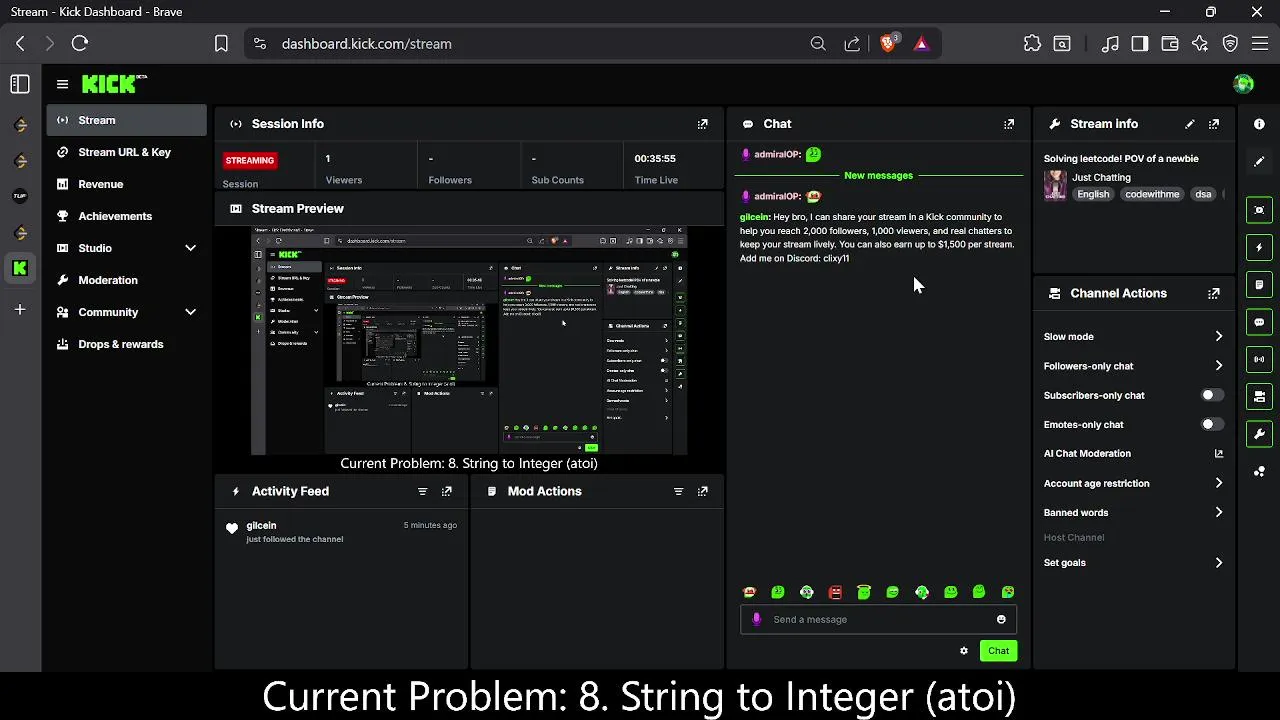This screenshot has width=1280, height=720.
Task: Toggle the chat bubble widget icon
Action: [x=1259, y=322]
